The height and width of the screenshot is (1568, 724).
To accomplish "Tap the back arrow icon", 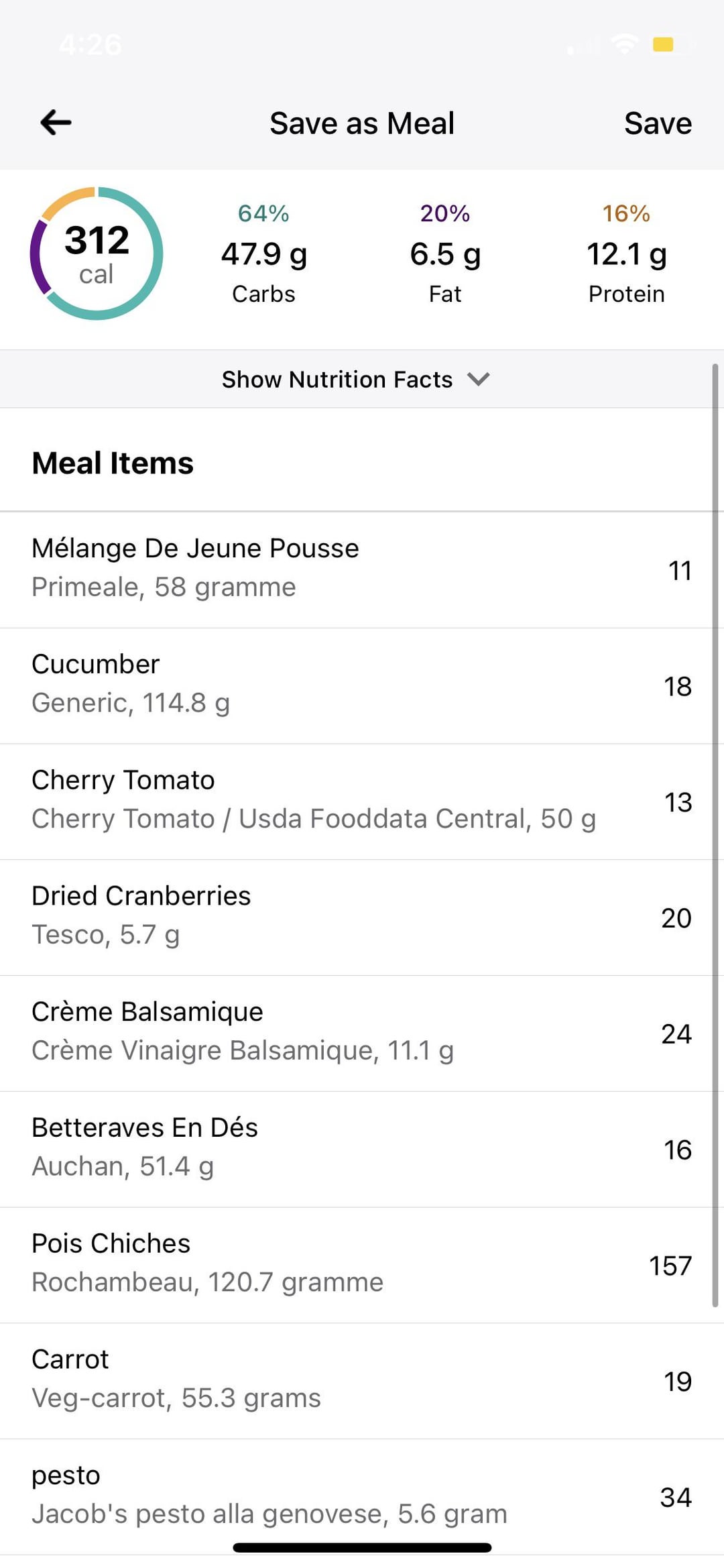I will (56, 123).
